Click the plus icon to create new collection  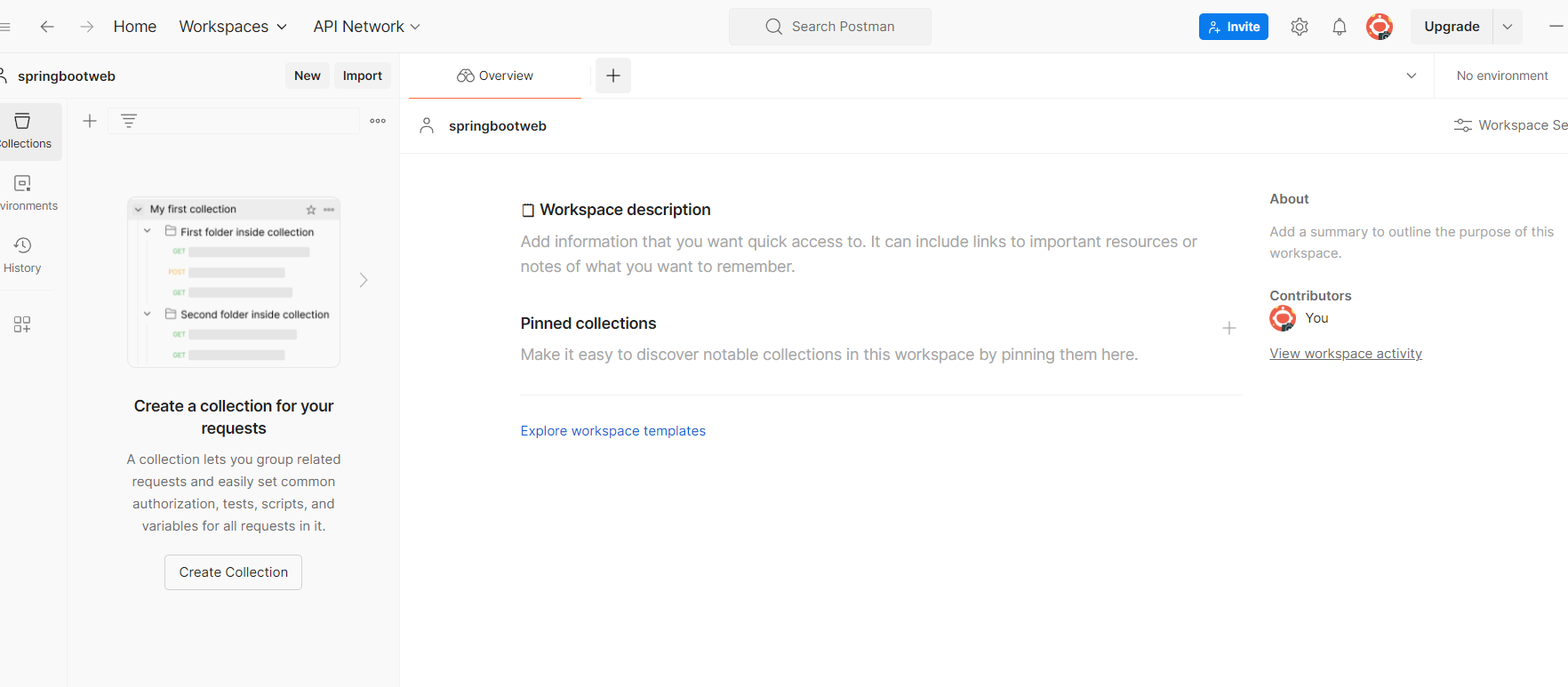tap(90, 121)
